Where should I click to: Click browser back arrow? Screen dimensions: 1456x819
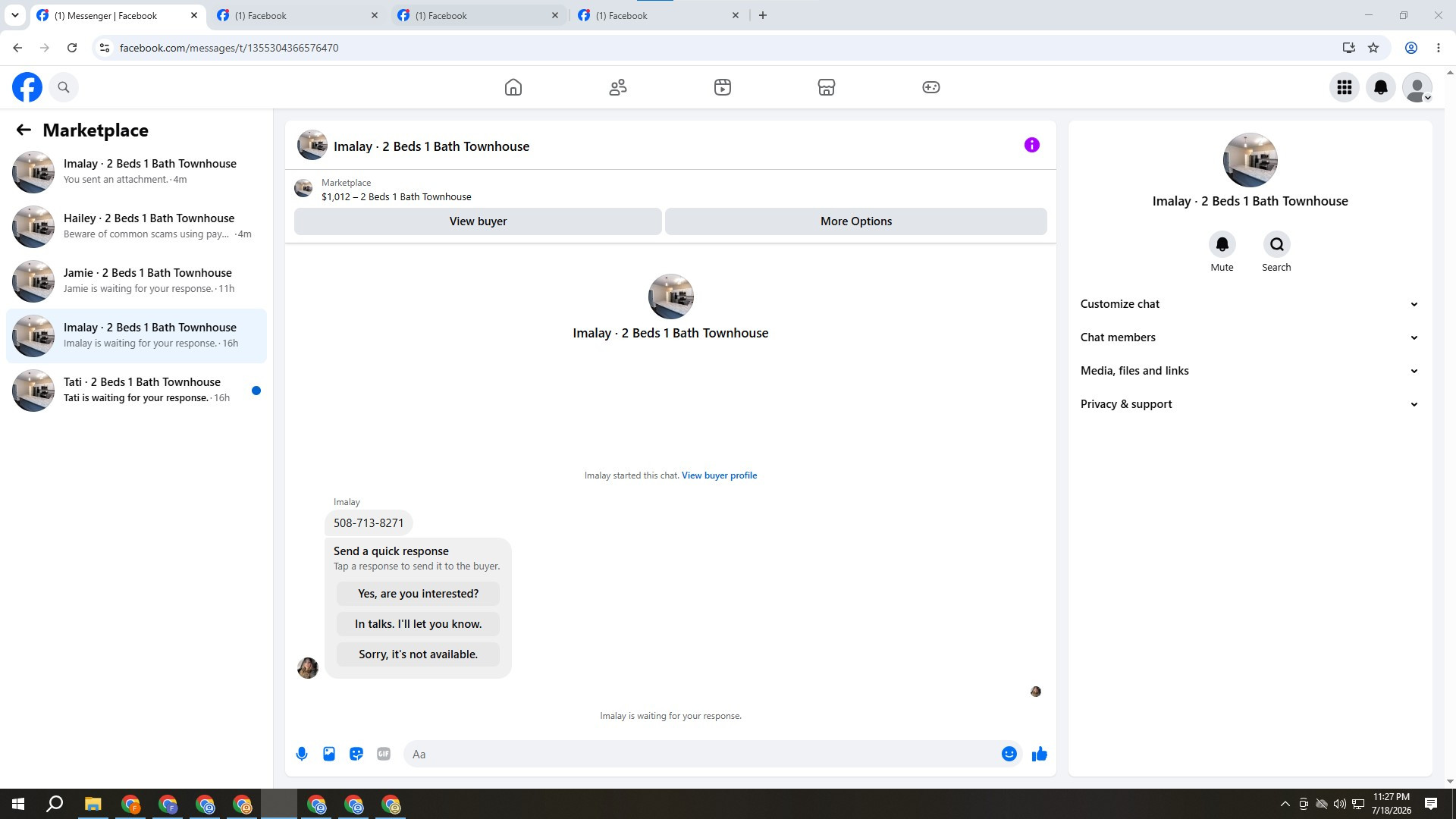click(17, 48)
